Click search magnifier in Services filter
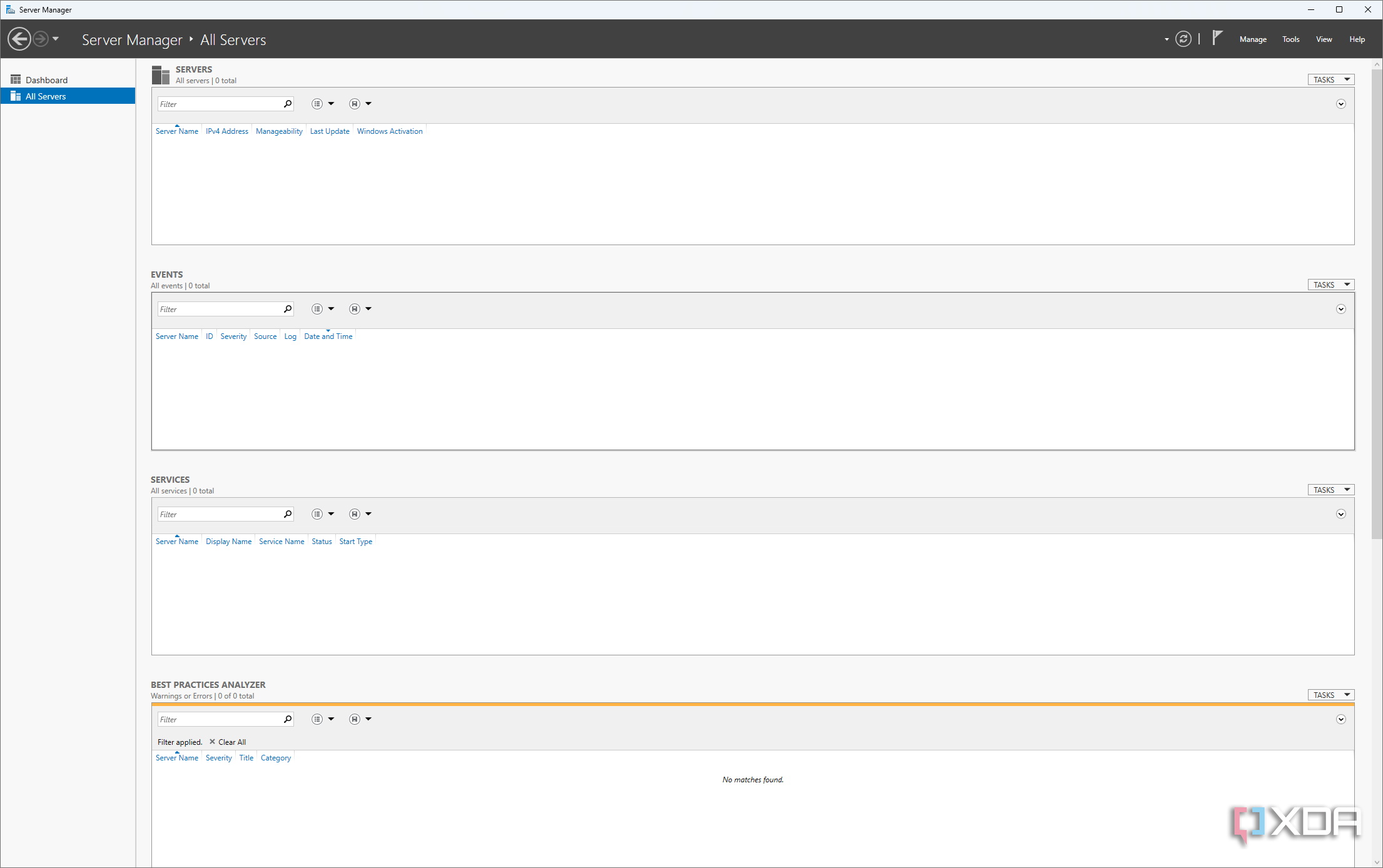The image size is (1383, 868). (288, 514)
